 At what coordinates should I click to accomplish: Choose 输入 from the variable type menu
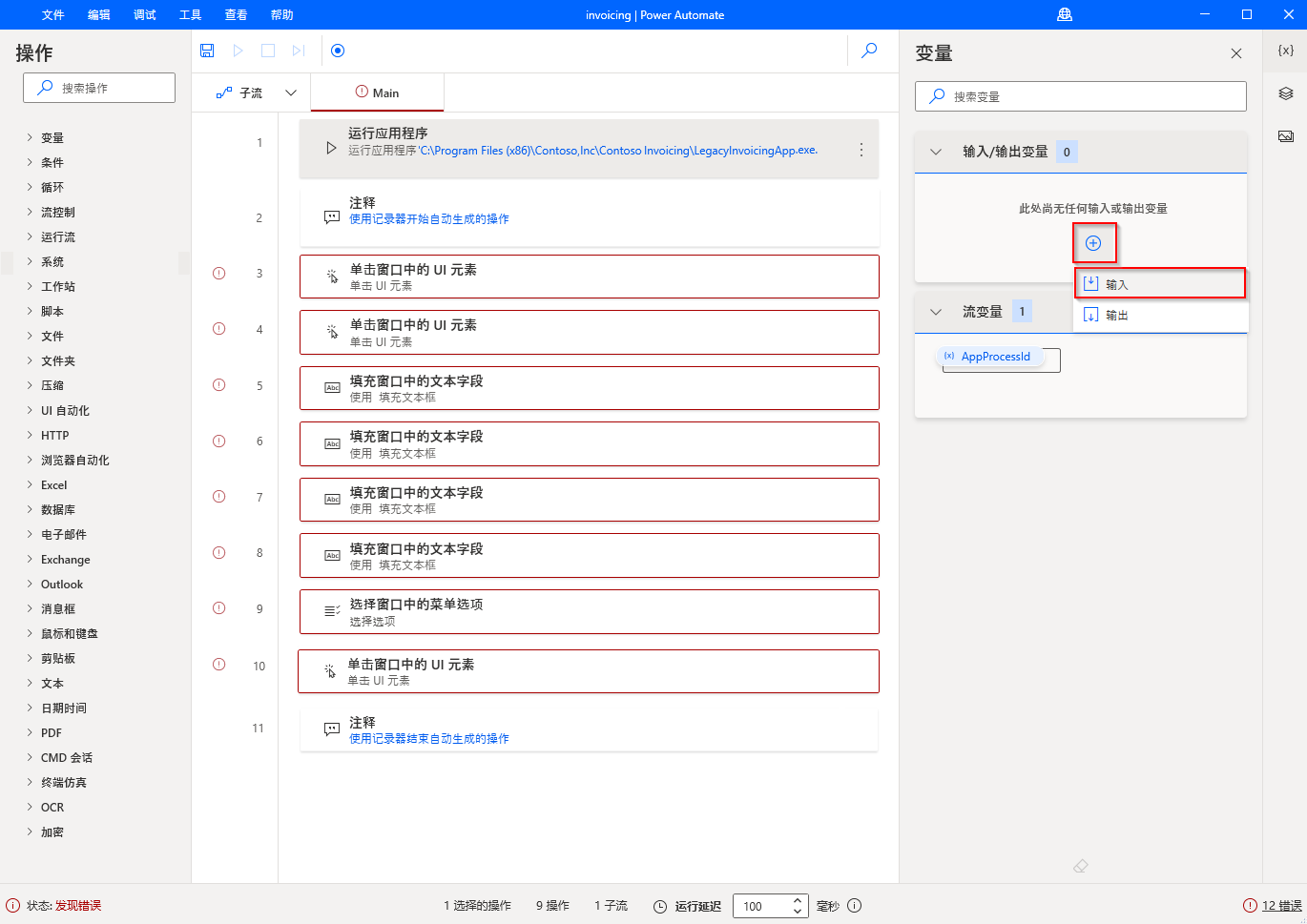1160,284
